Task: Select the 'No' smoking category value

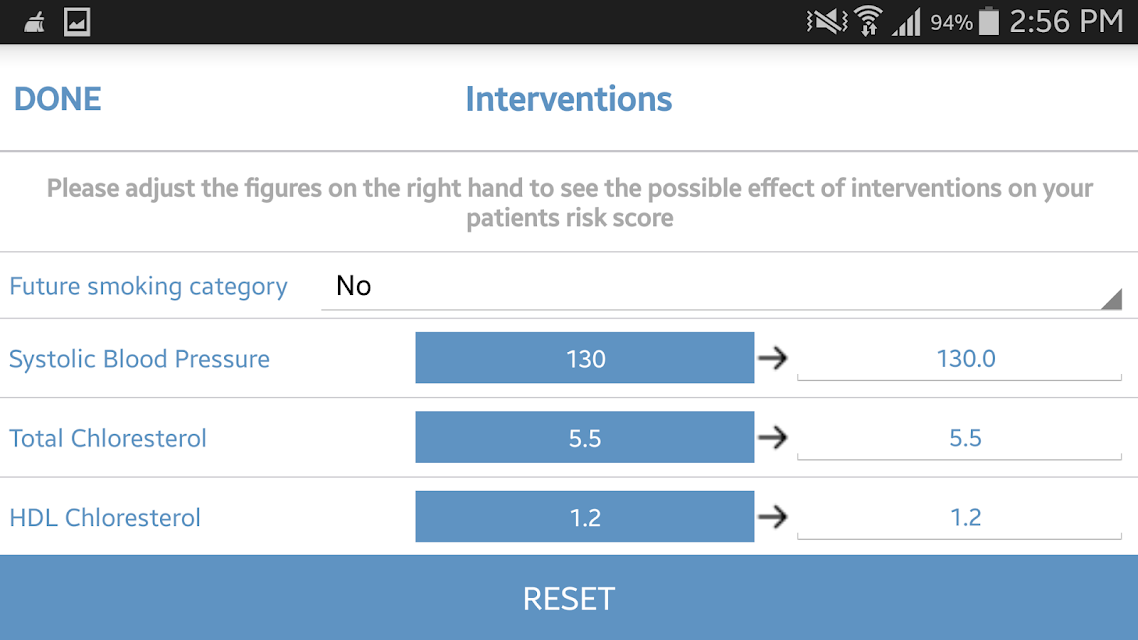Action: click(353, 286)
